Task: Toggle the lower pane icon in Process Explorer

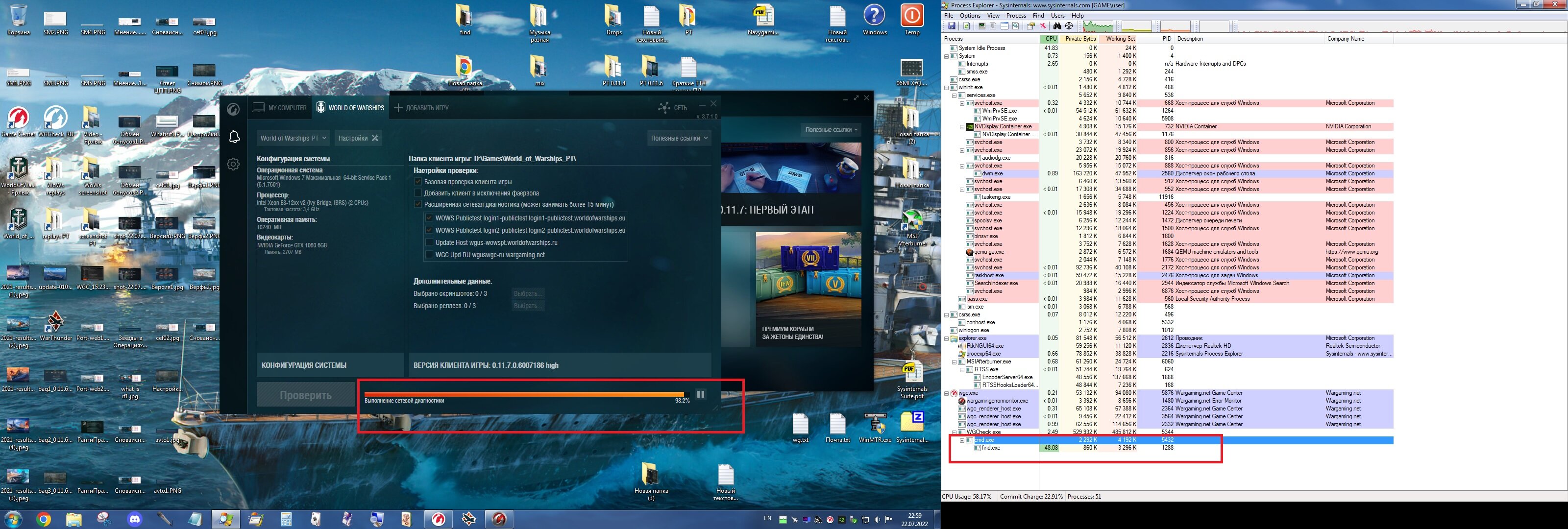Action: coord(1004,26)
